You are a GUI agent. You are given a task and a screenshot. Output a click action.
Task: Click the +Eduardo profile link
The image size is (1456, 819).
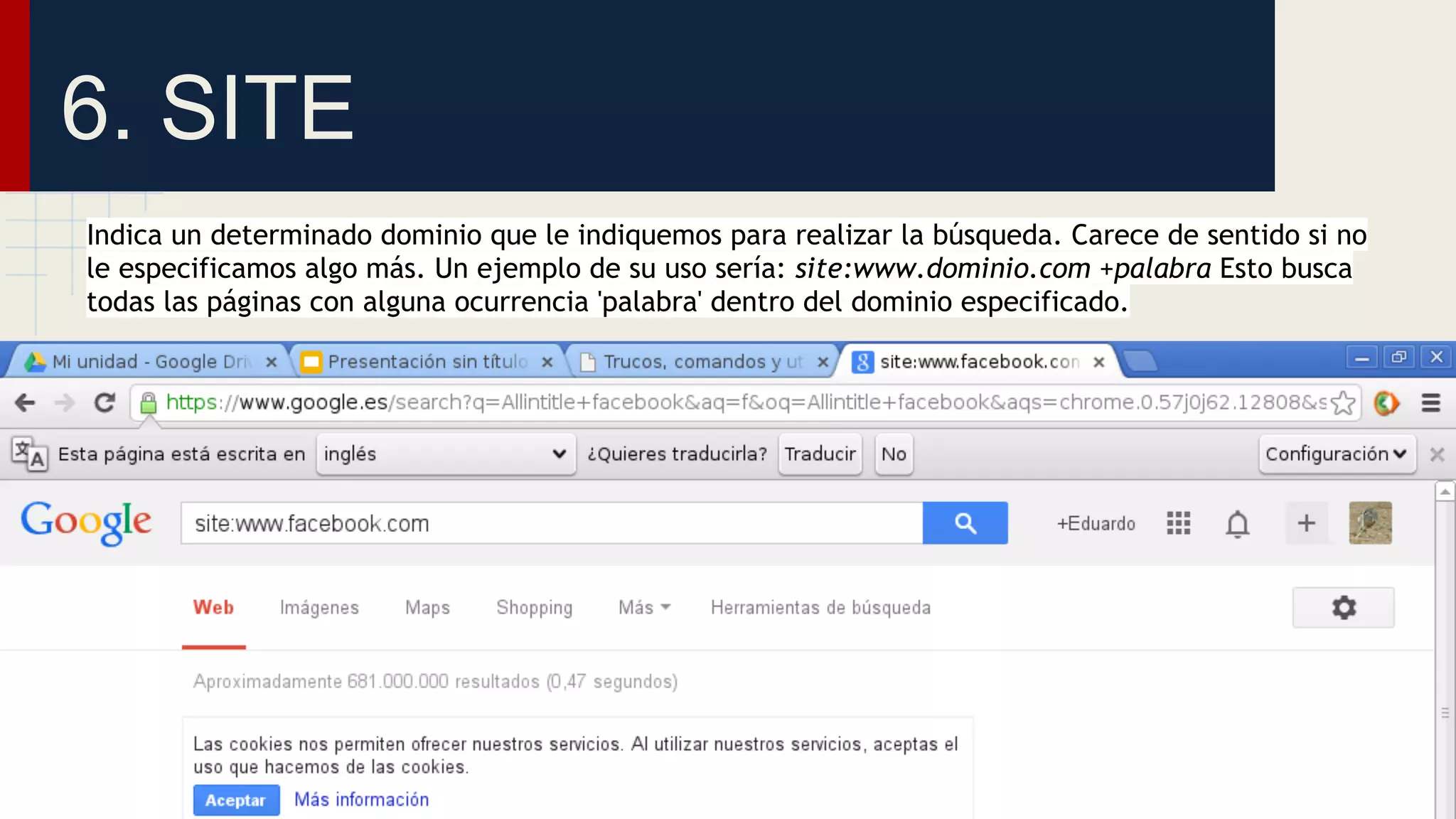coord(1096,523)
